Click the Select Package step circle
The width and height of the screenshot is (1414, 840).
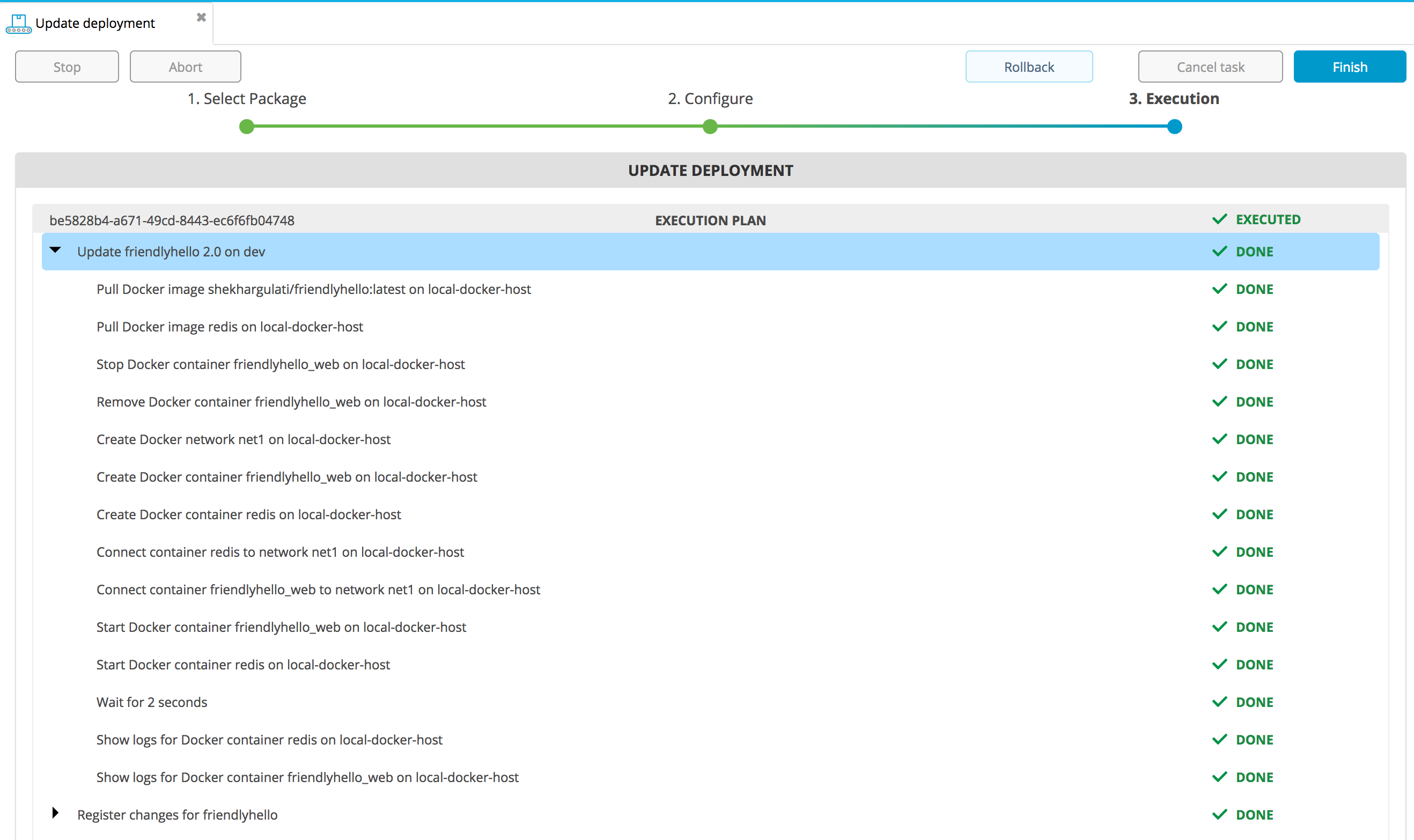coord(246,127)
